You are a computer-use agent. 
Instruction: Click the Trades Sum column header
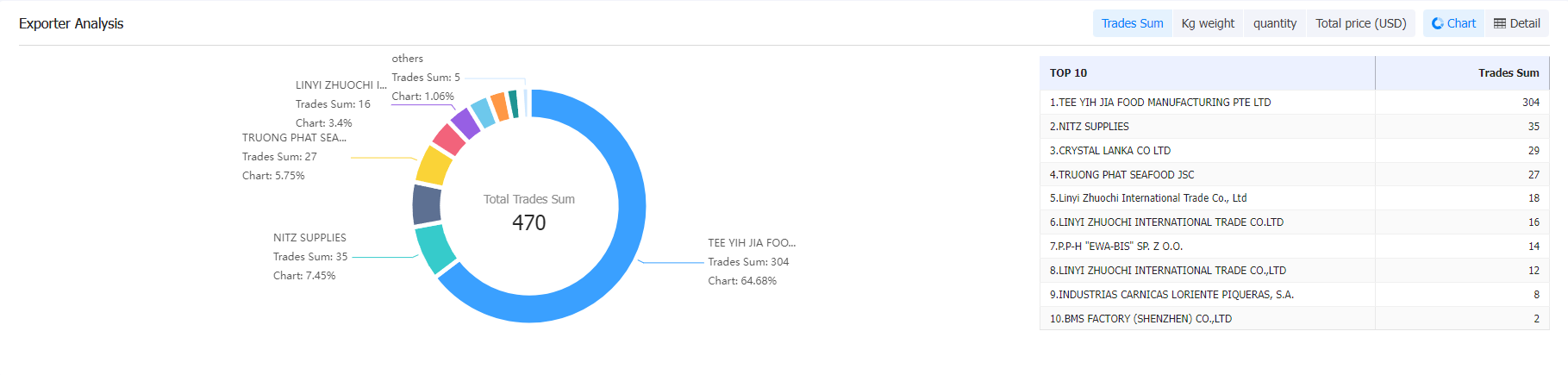pos(1509,73)
